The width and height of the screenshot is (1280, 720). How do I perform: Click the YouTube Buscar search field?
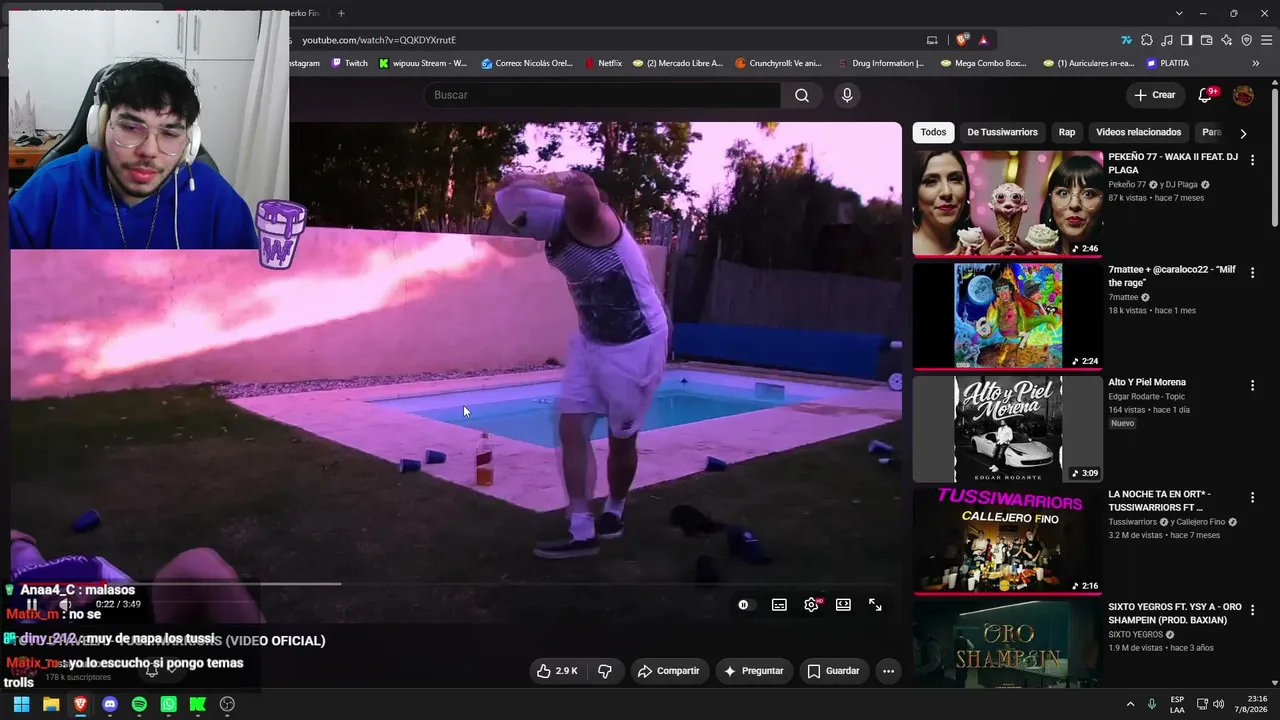[602, 95]
